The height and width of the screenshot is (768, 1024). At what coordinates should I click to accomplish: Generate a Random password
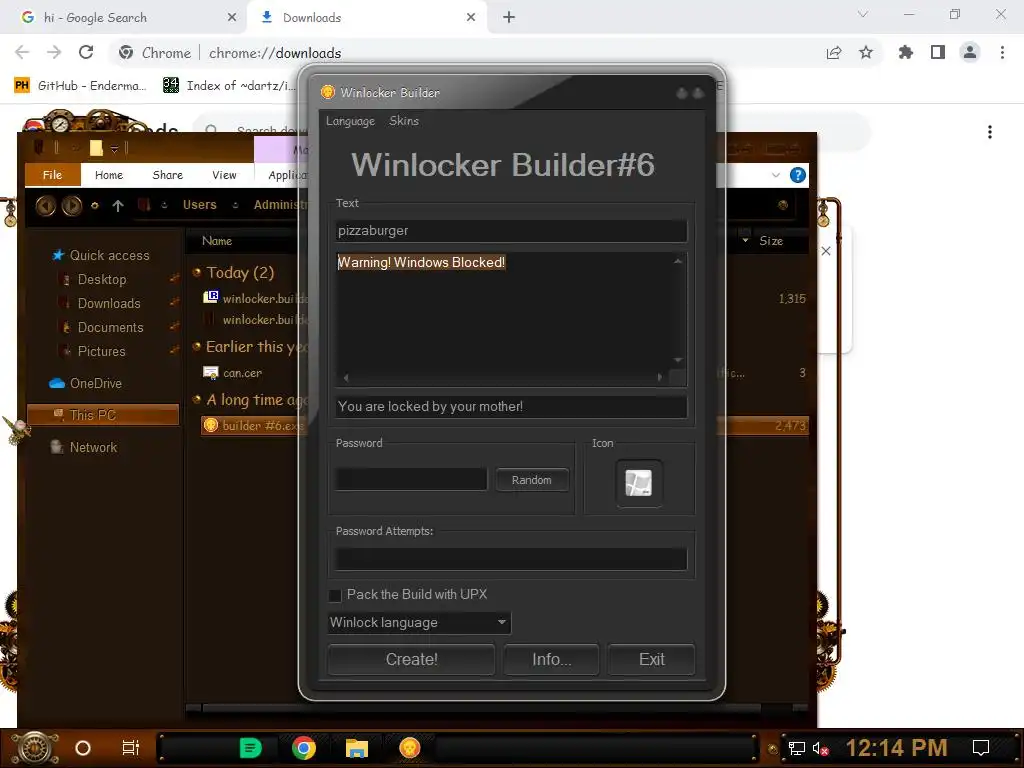click(532, 480)
